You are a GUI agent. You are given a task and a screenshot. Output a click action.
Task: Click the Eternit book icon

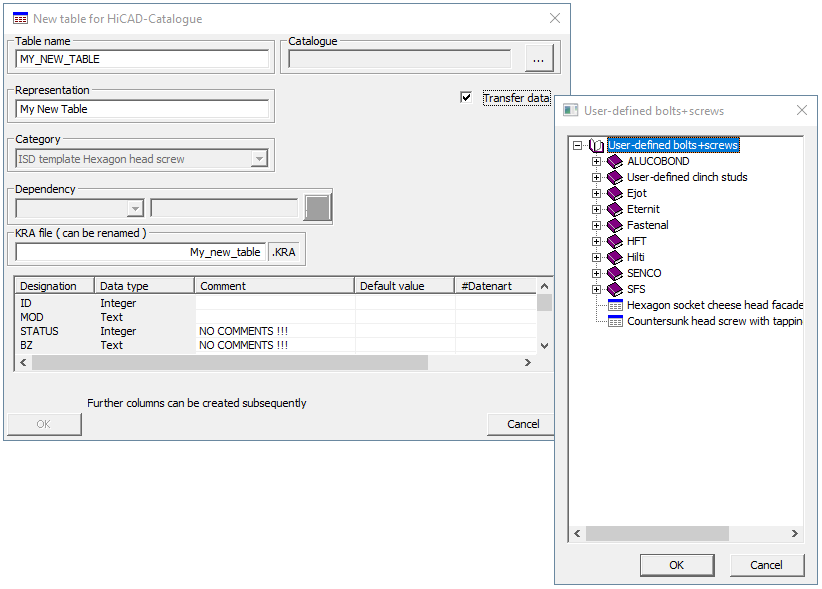point(614,210)
